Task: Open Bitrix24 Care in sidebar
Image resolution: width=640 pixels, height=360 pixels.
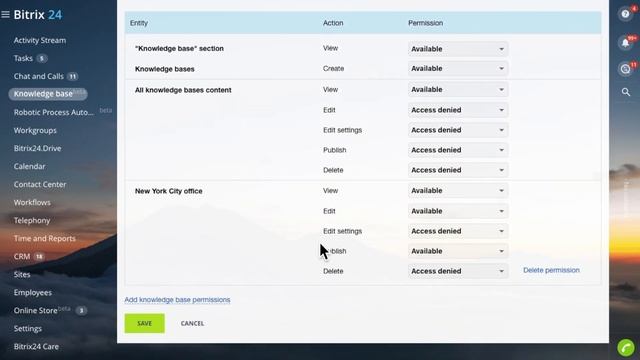Action: [36, 347]
